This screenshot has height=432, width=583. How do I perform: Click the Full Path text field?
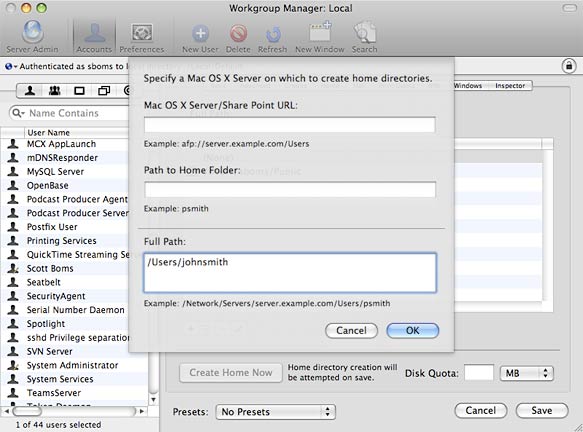pyautogui.click(x=290, y=273)
